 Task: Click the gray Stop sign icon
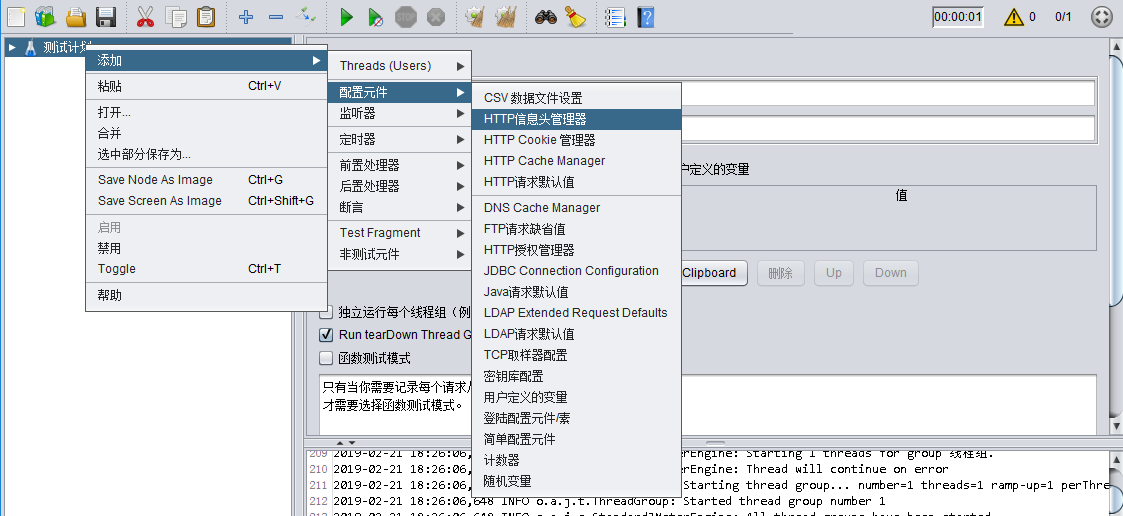[406, 16]
